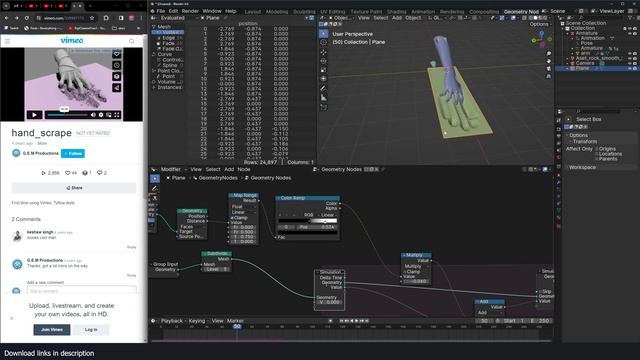Open Linear interpolation dropdown in Color Ramp
The image size is (640, 360).
[328, 215]
